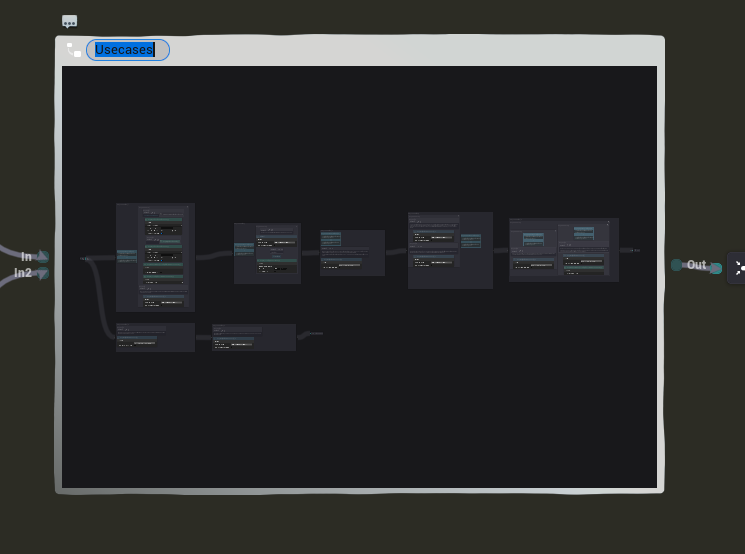The height and width of the screenshot is (554, 745).
Task: Select the tallest node in the top chain
Action: pos(155,257)
